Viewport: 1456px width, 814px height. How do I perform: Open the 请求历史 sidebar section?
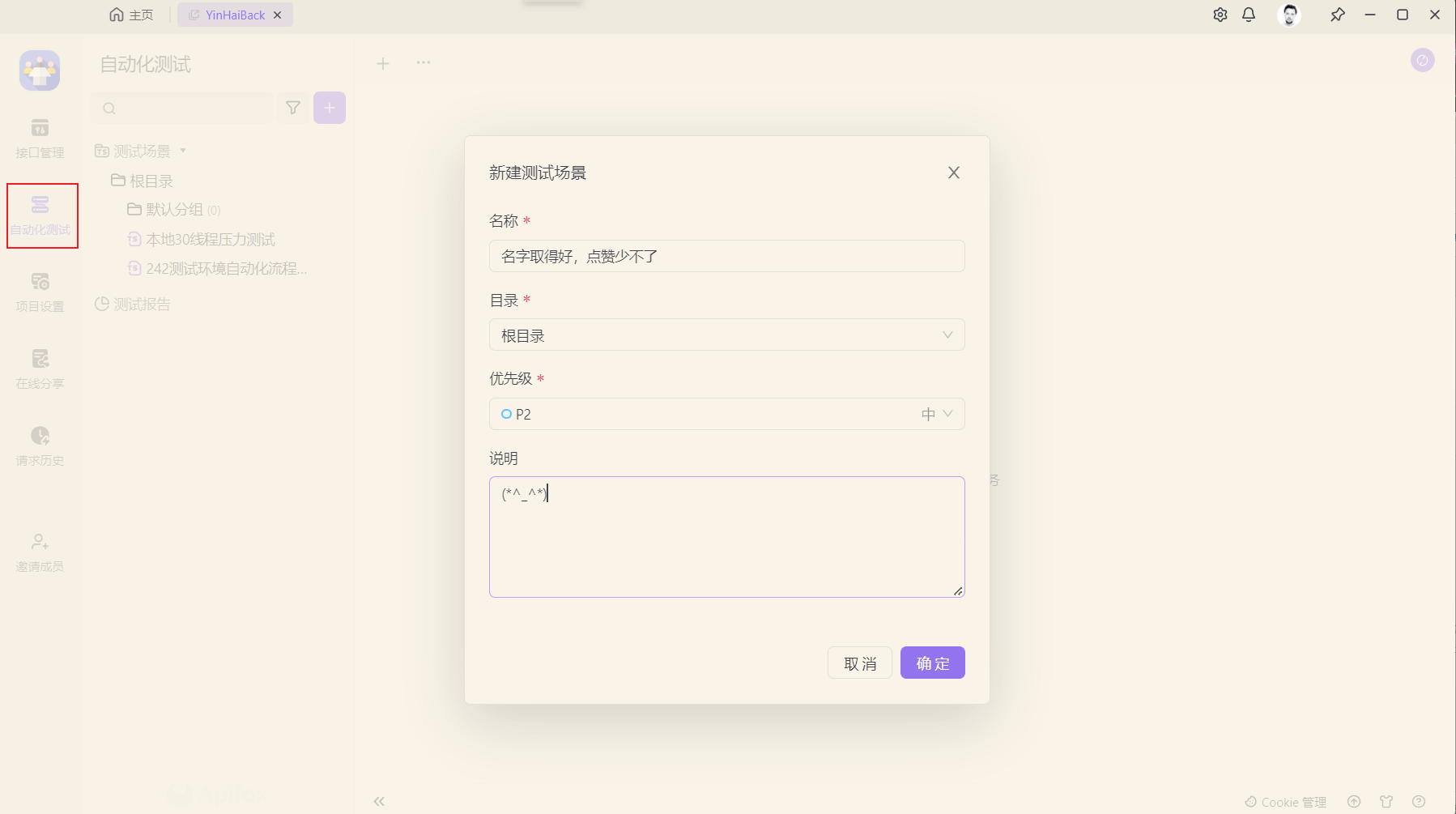click(x=40, y=446)
